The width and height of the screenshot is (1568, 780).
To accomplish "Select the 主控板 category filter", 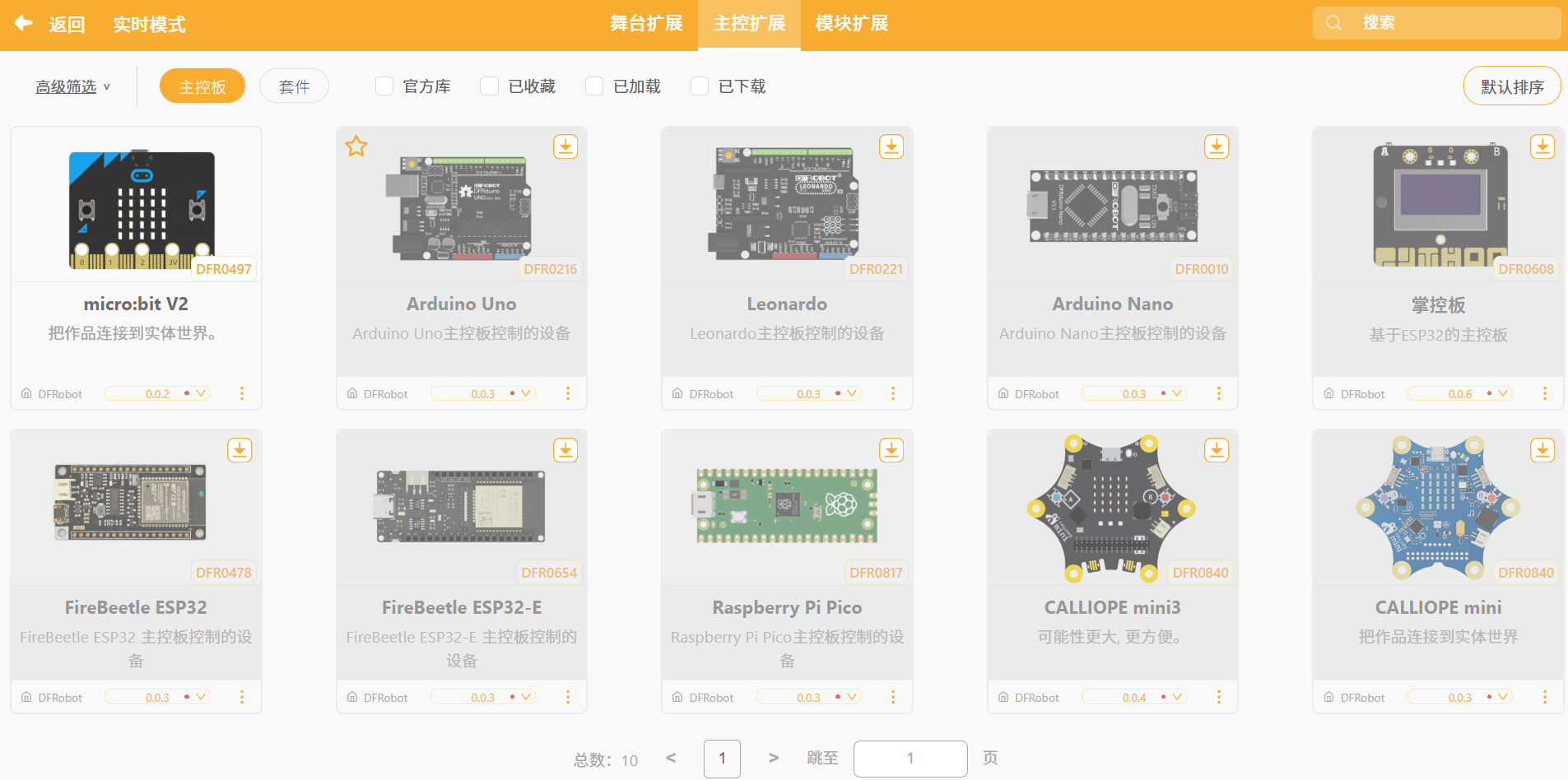I will click(202, 86).
